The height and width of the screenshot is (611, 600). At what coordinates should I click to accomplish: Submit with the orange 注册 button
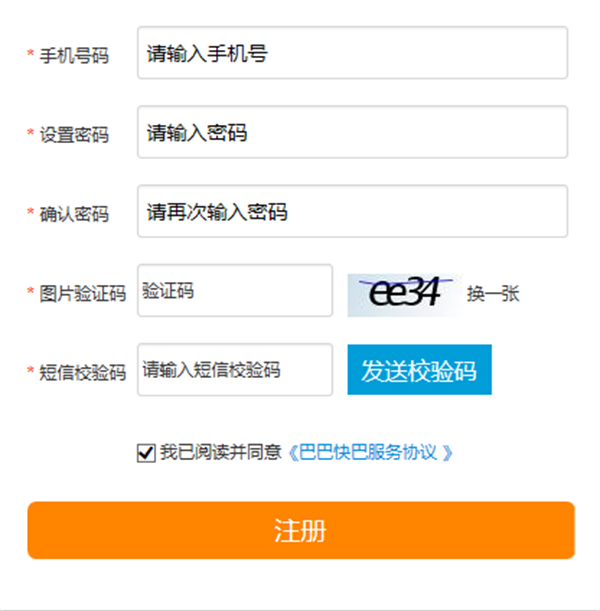click(x=300, y=530)
